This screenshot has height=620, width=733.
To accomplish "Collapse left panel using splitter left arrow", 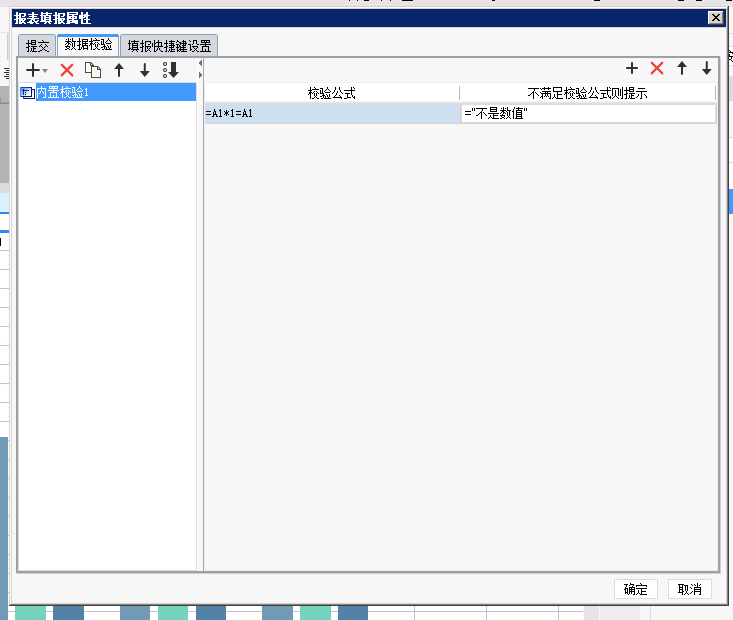I will [x=201, y=64].
